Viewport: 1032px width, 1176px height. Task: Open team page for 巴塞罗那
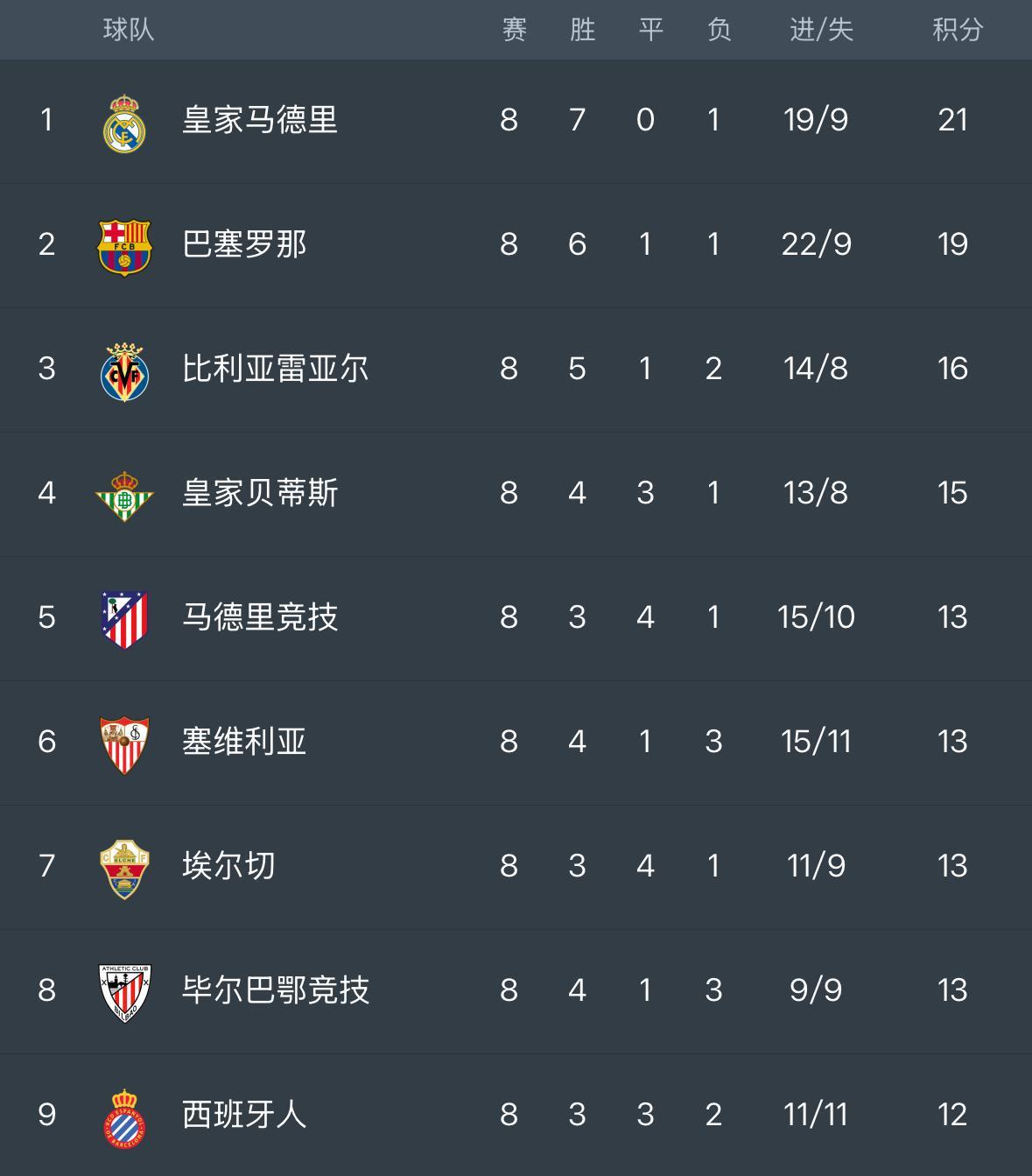(x=244, y=244)
